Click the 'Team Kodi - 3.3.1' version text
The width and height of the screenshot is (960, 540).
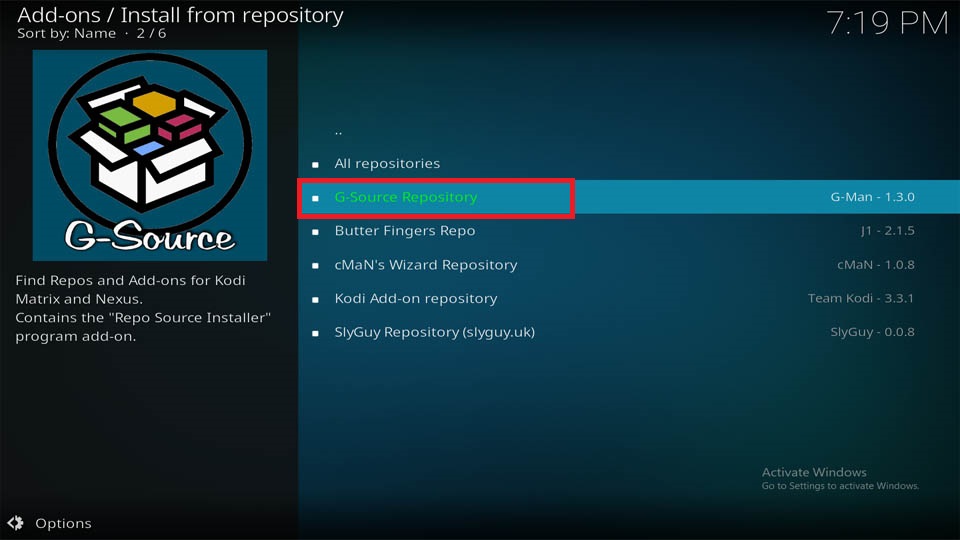(861, 298)
